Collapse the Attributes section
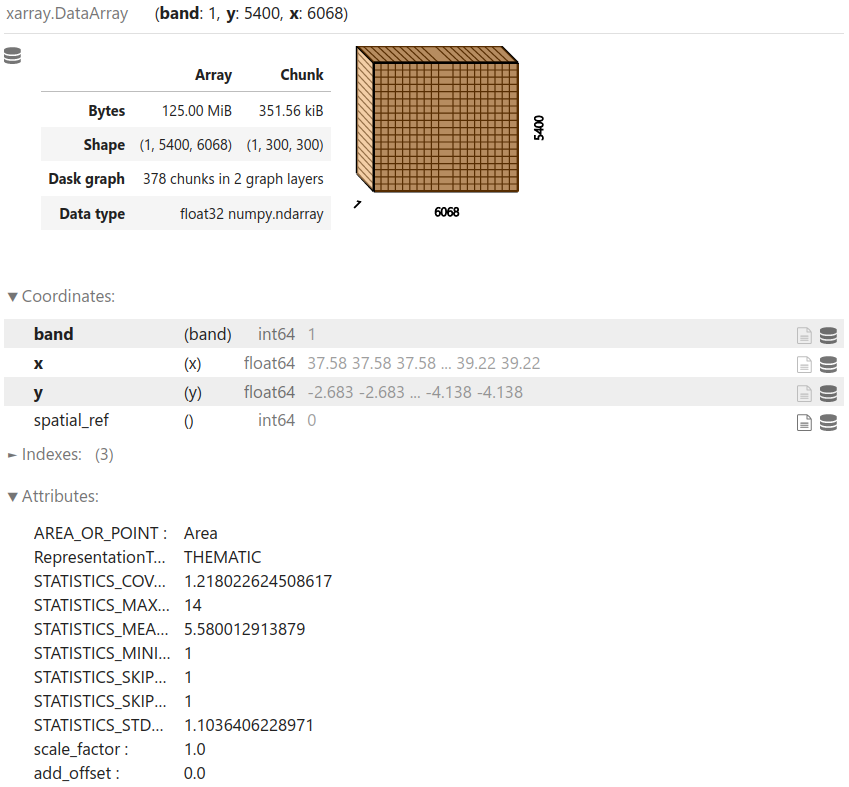The width and height of the screenshot is (849, 787). click(x=54, y=496)
